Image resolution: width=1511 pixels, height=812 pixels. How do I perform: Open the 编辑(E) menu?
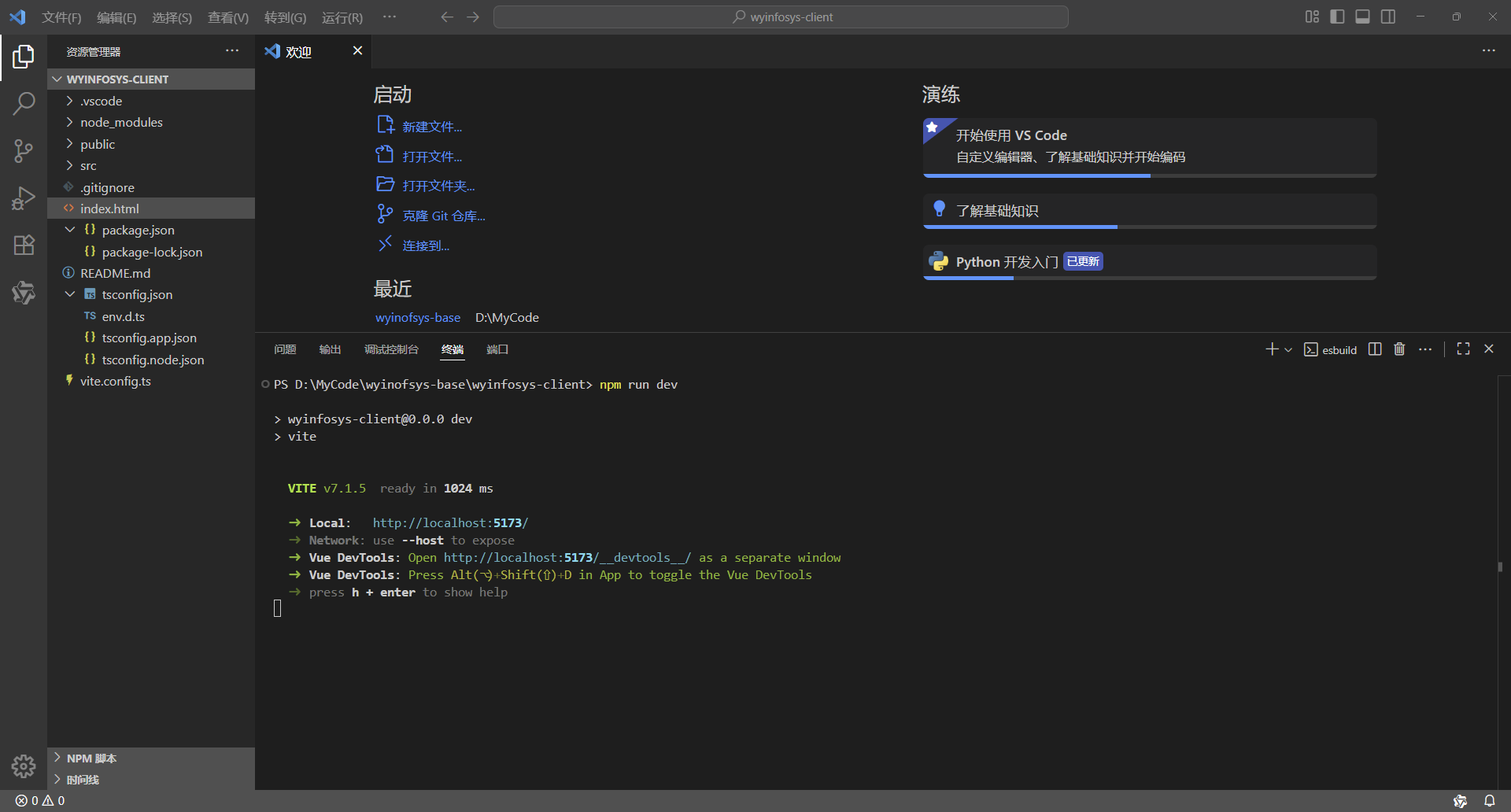click(x=116, y=17)
